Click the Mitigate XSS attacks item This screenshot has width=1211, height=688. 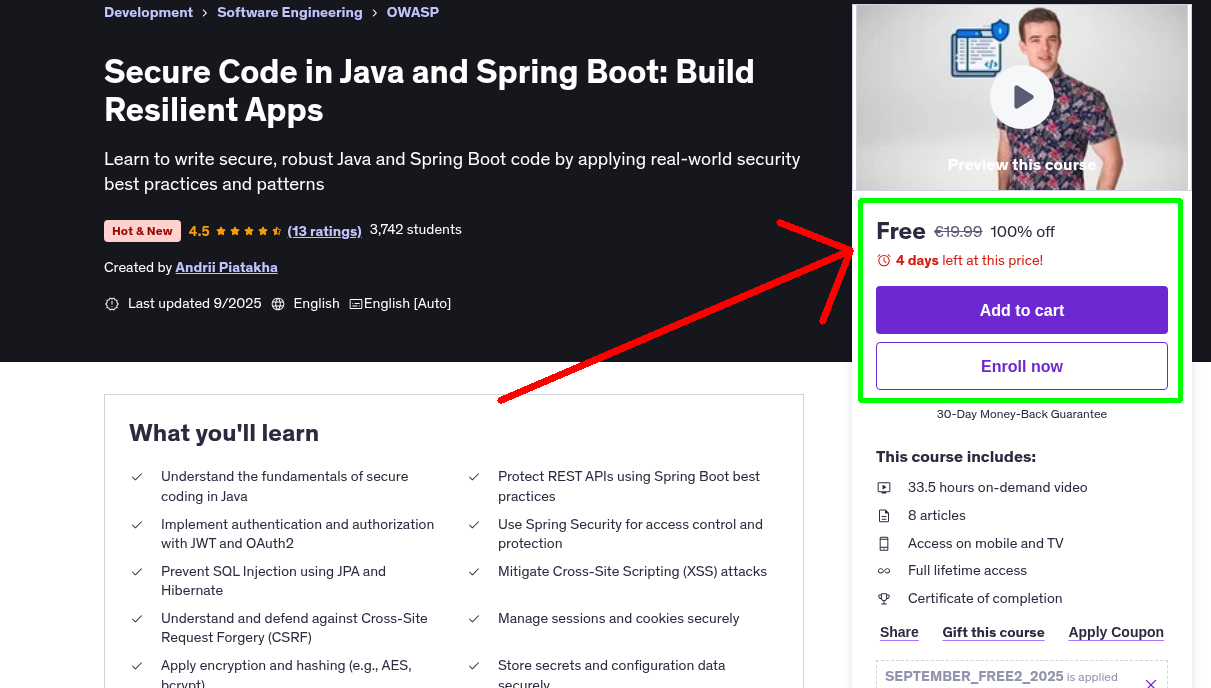tap(632, 572)
